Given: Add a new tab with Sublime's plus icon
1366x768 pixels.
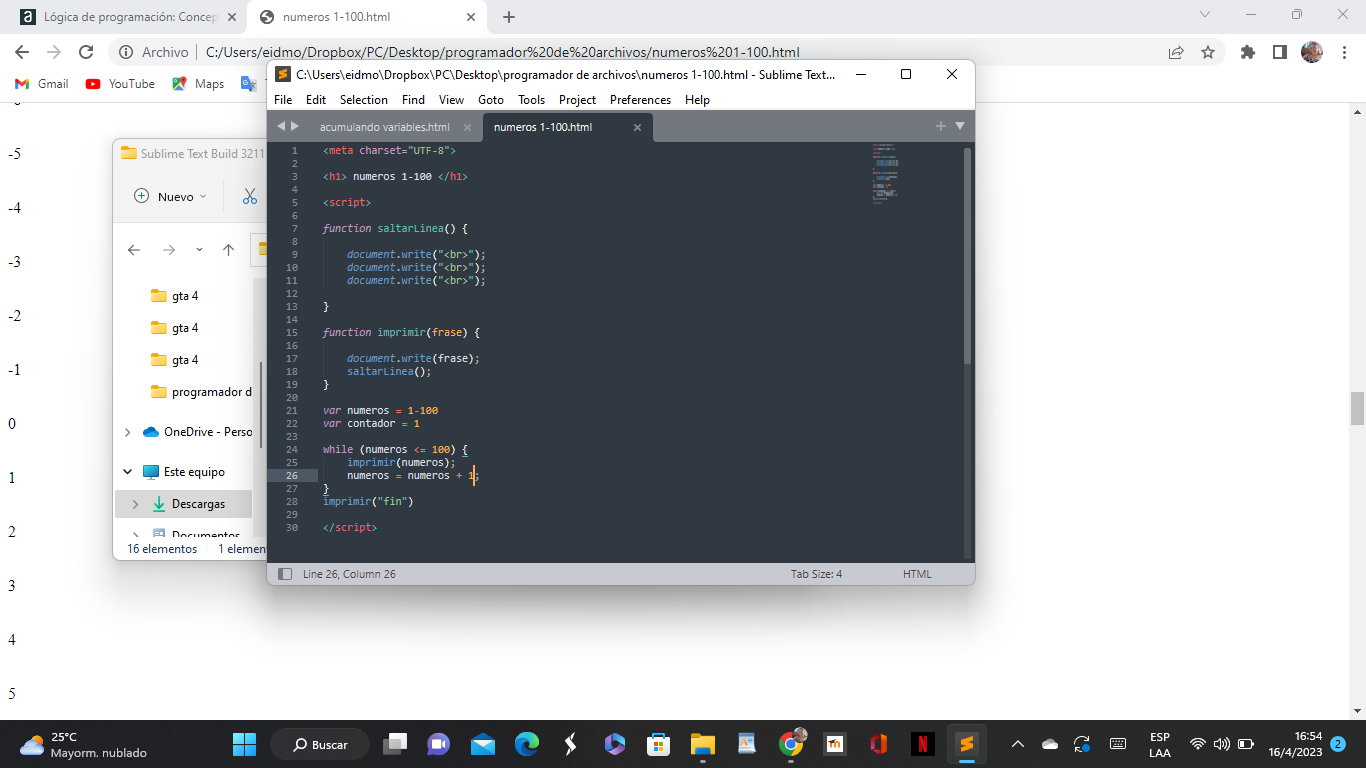Looking at the screenshot, I should click(940, 126).
